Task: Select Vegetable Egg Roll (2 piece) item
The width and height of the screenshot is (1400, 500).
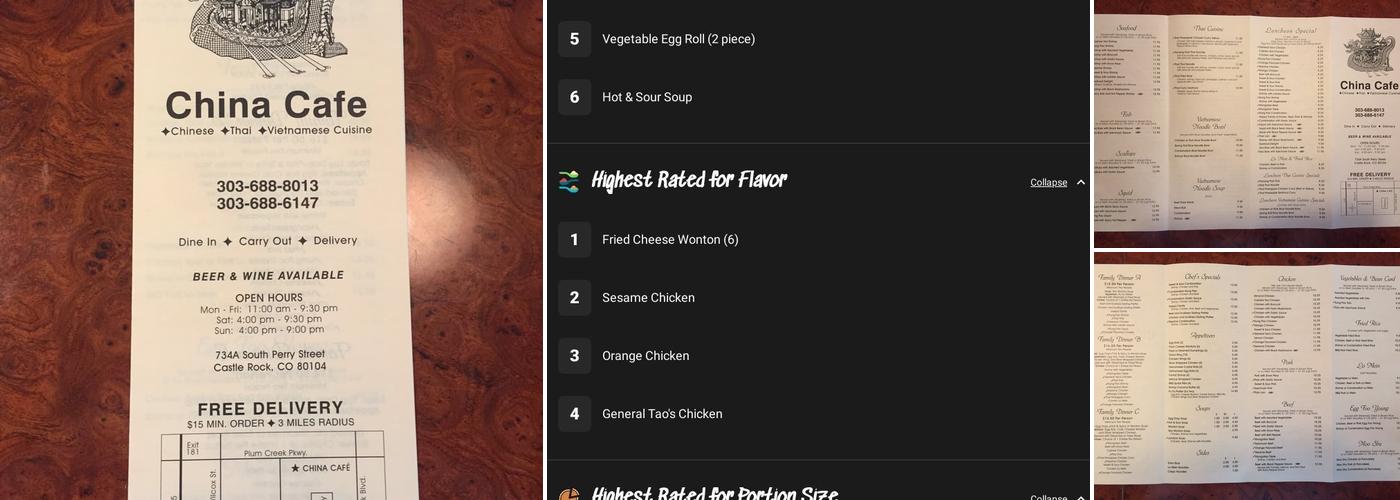Action: point(678,39)
